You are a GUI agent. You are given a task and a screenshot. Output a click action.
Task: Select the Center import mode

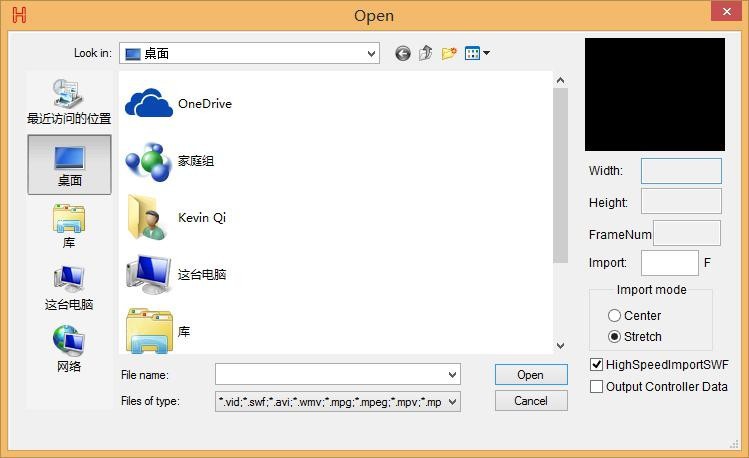[x=614, y=316]
